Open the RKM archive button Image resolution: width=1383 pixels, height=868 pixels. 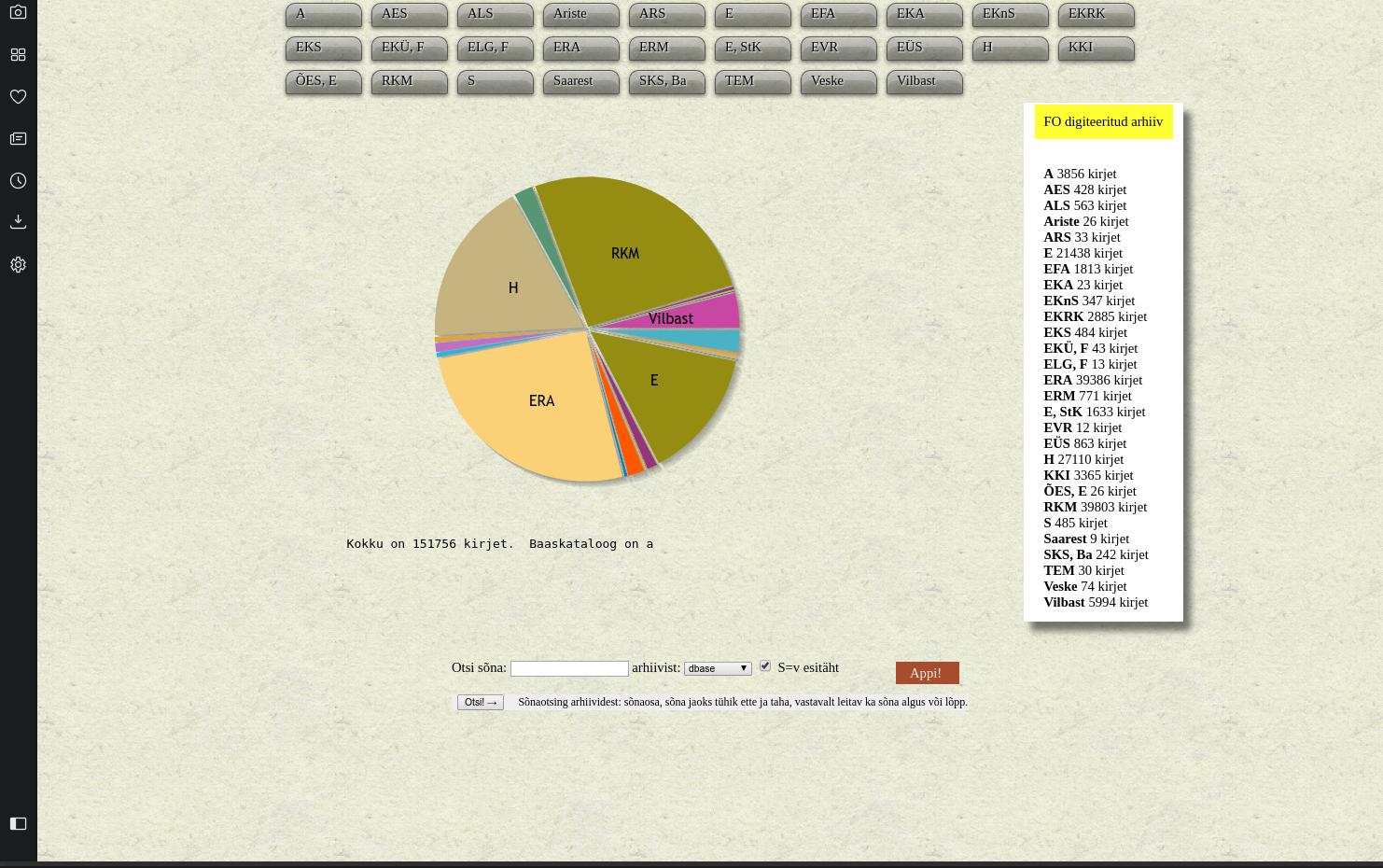[x=409, y=82]
